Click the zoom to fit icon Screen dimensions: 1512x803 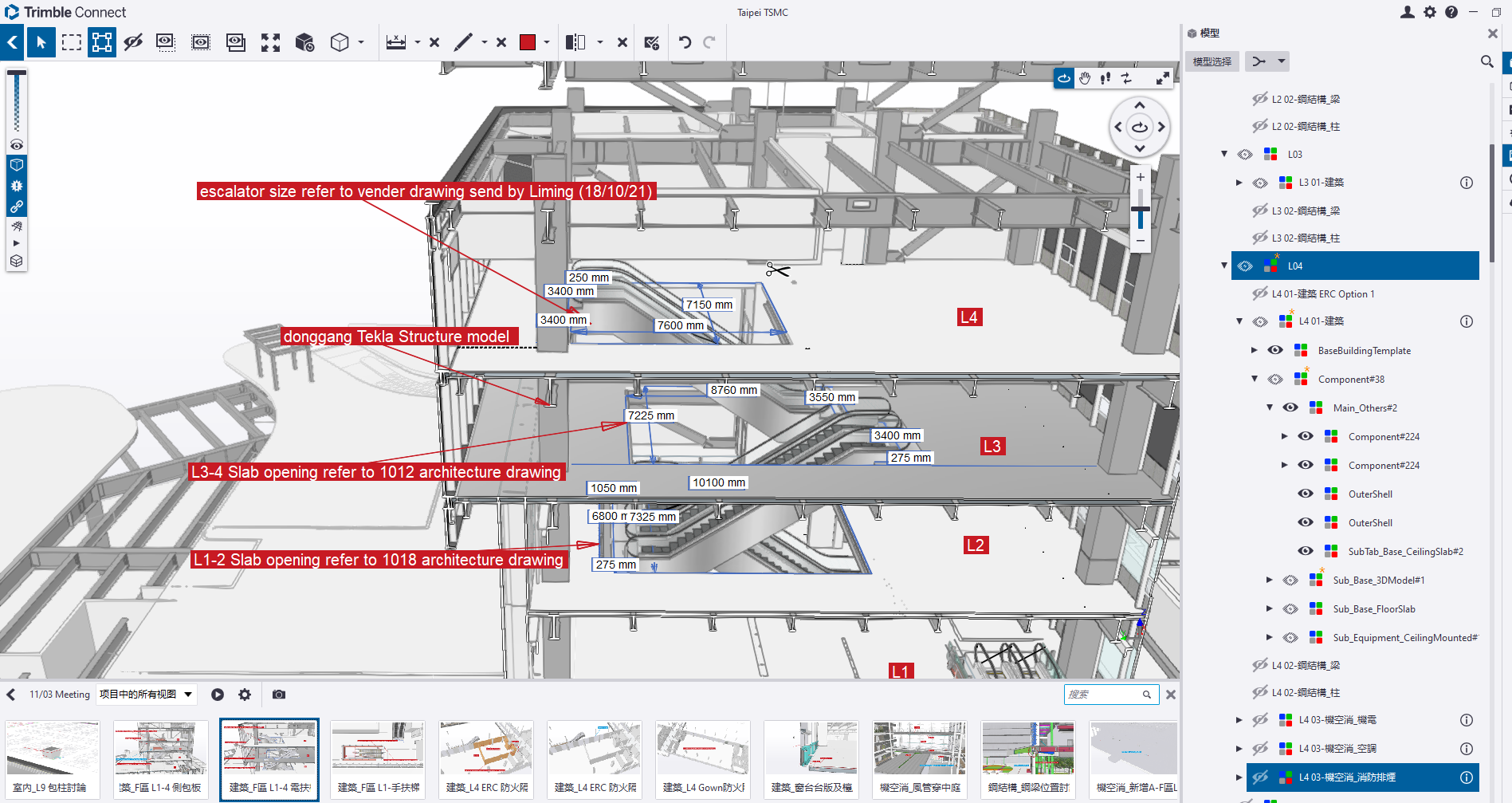click(270, 42)
